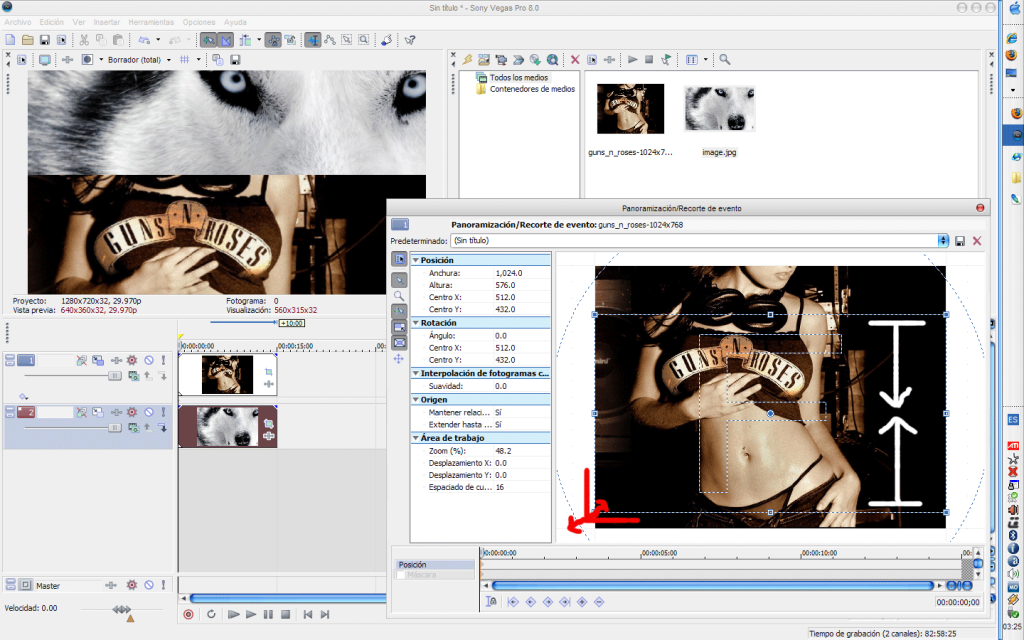
Task: Stop playback in the transport bar
Action: (x=285, y=615)
